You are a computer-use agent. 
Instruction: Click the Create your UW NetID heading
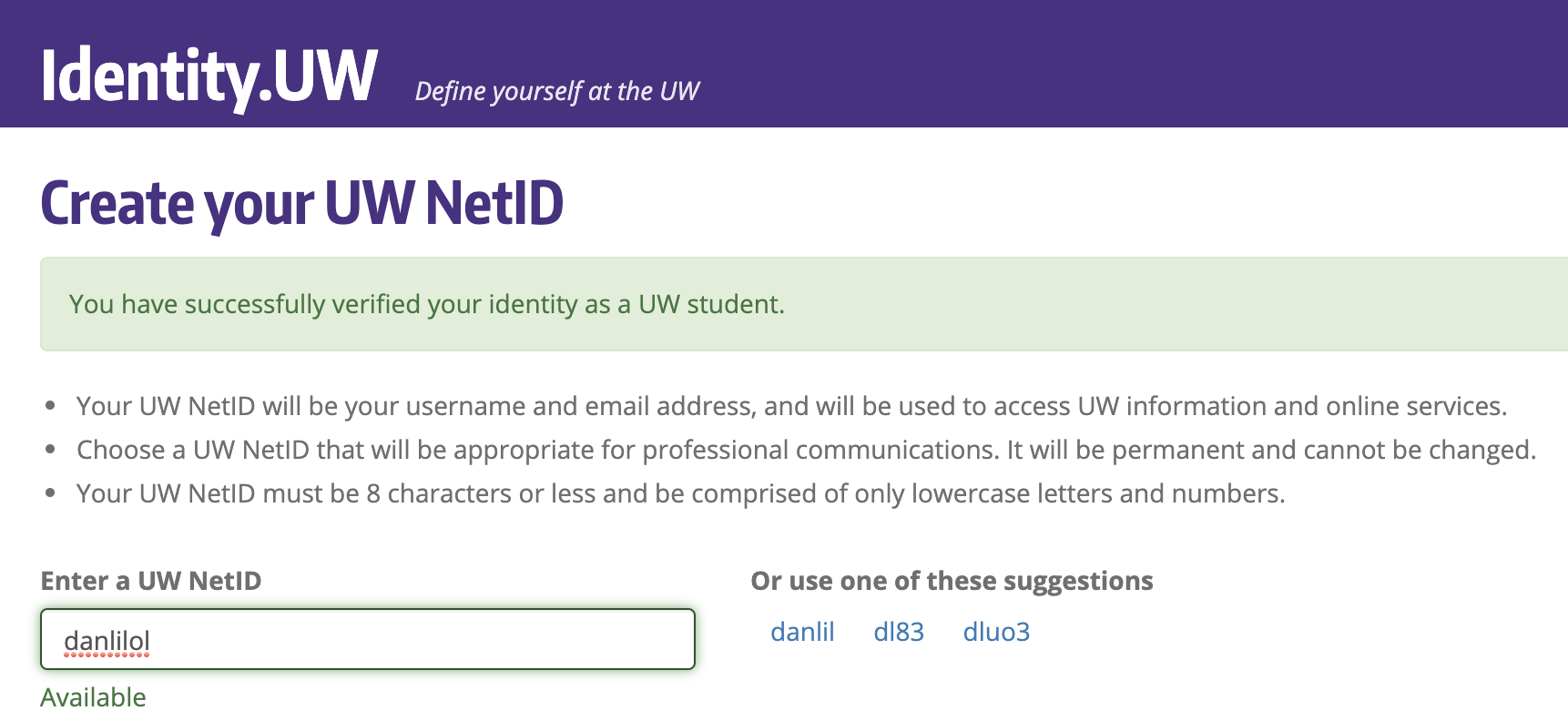(302, 203)
